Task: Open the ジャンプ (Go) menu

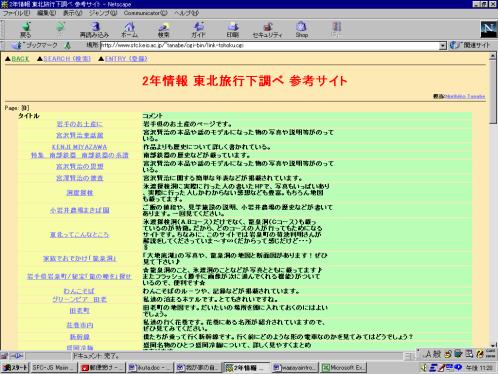Action: point(103,13)
